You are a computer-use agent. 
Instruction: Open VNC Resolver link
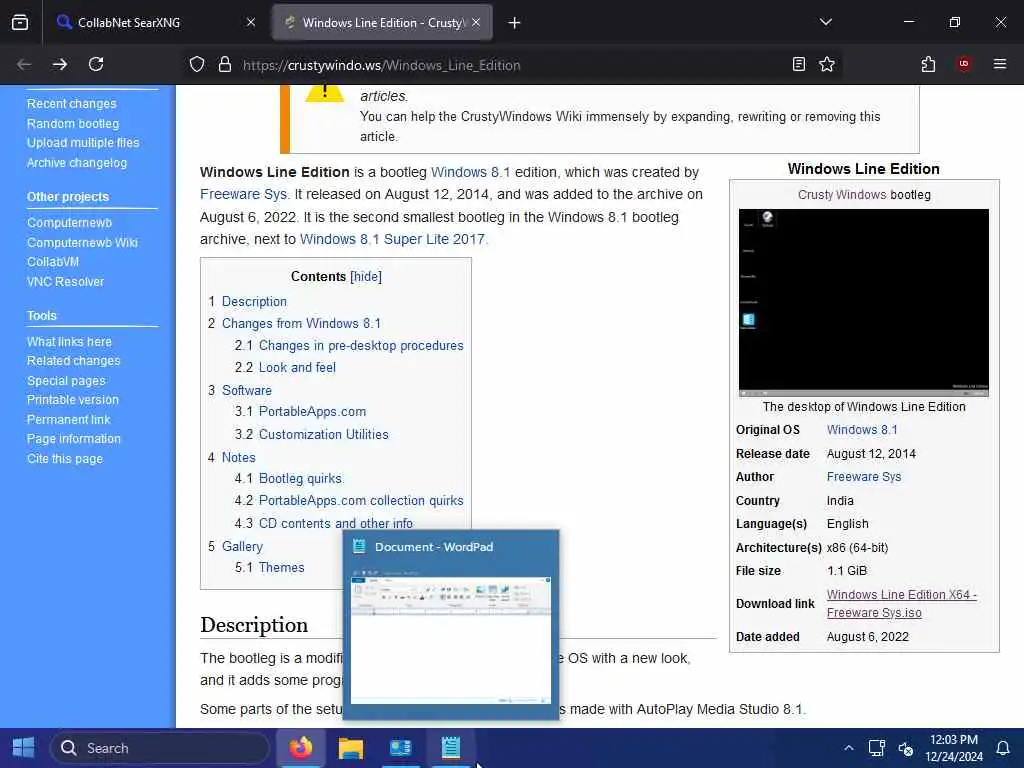coord(65,281)
